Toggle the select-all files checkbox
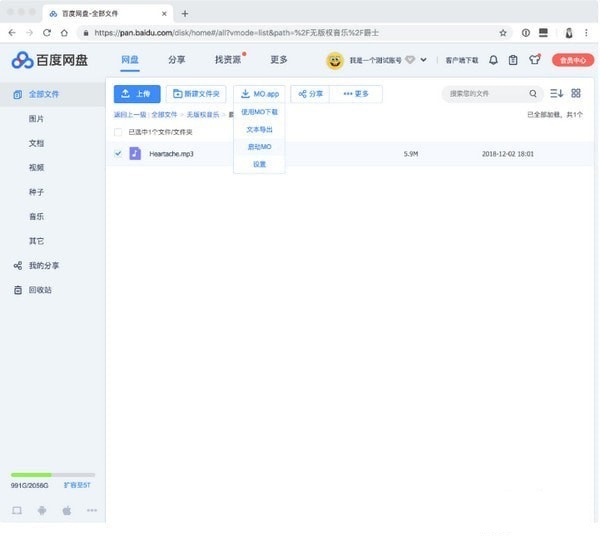The width and height of the screenshot is (600, 542). point(118,132)
